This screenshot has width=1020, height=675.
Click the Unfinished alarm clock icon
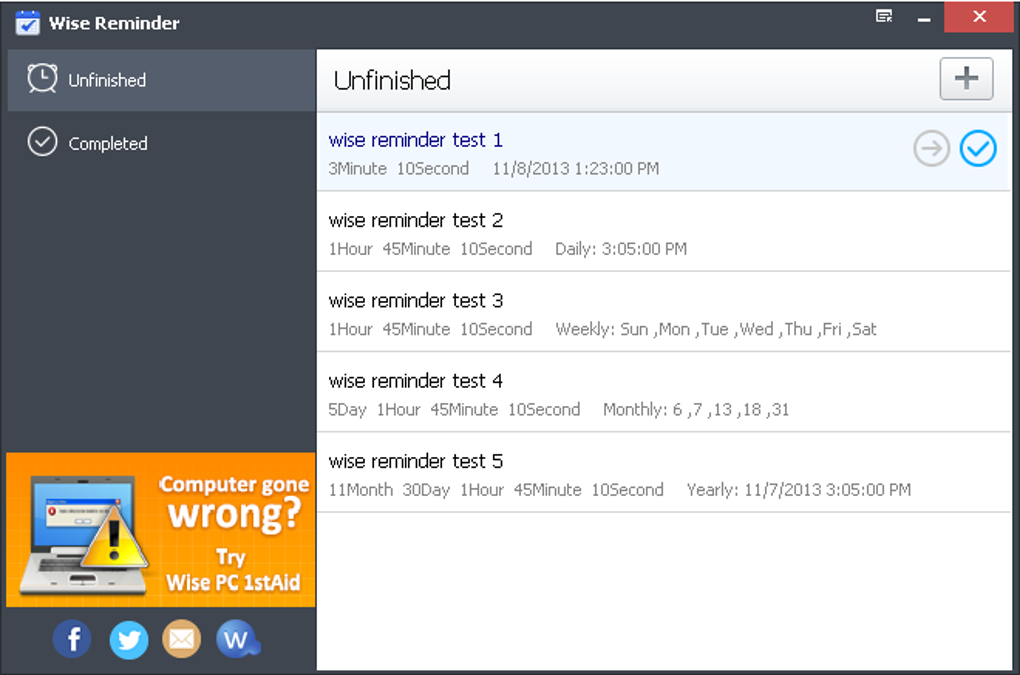[x=42, y=79]
